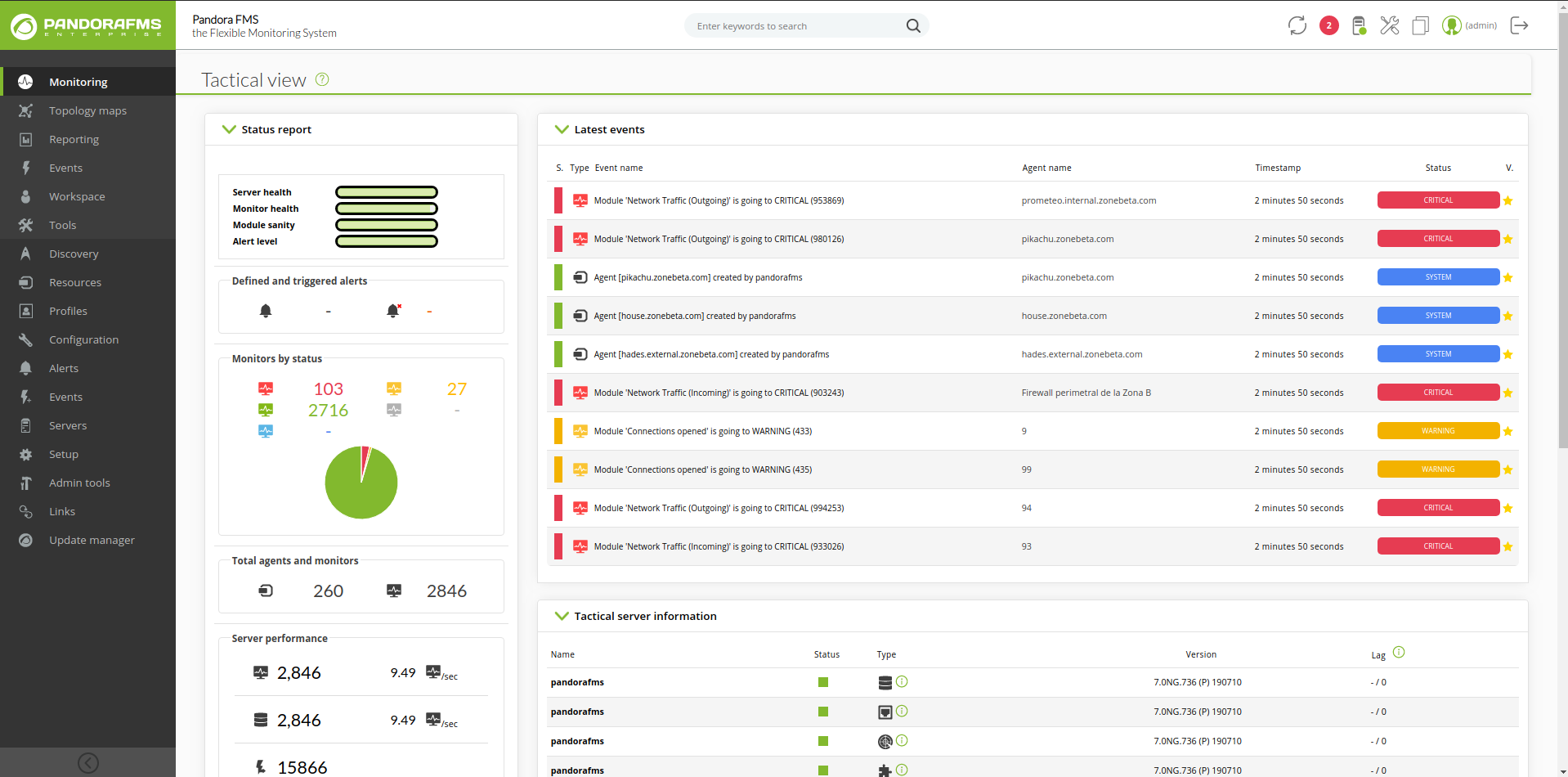Click the Monitoring sidebar icon
This screenshot has height=777, width=1568.
point(25,82)
